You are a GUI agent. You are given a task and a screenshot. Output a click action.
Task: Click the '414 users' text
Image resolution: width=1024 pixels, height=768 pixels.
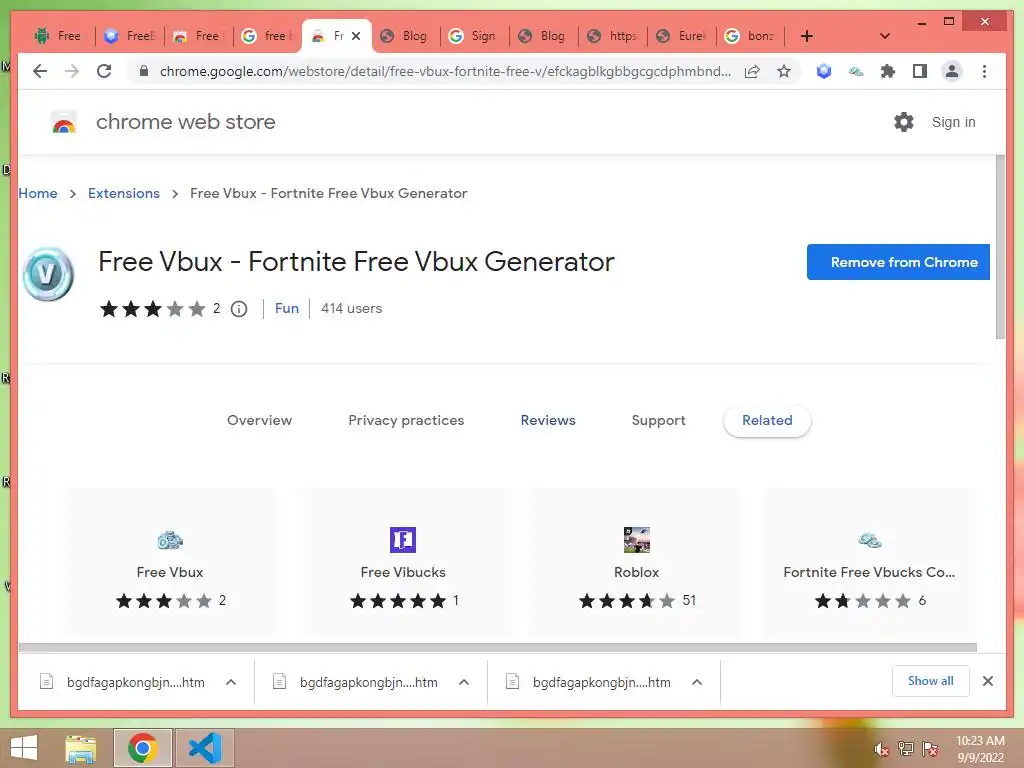351,308
